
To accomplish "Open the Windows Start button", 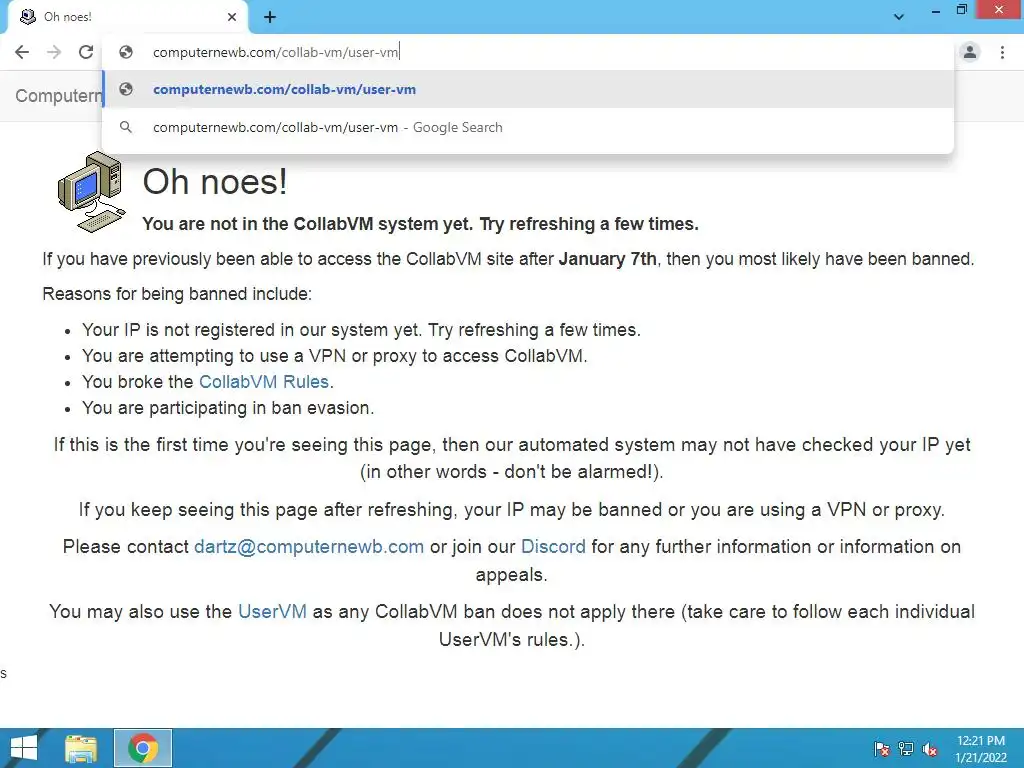I will click(24, 748).
